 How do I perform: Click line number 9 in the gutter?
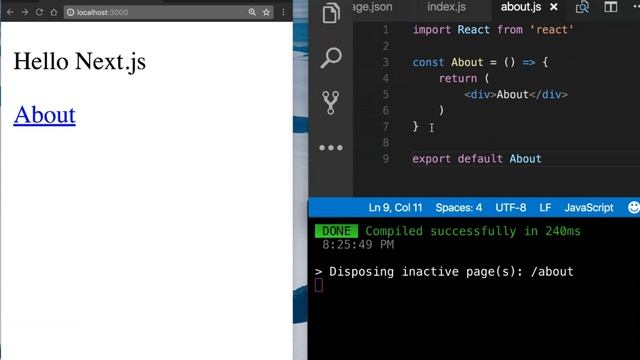pyautogui.click(x=386, y=159)
